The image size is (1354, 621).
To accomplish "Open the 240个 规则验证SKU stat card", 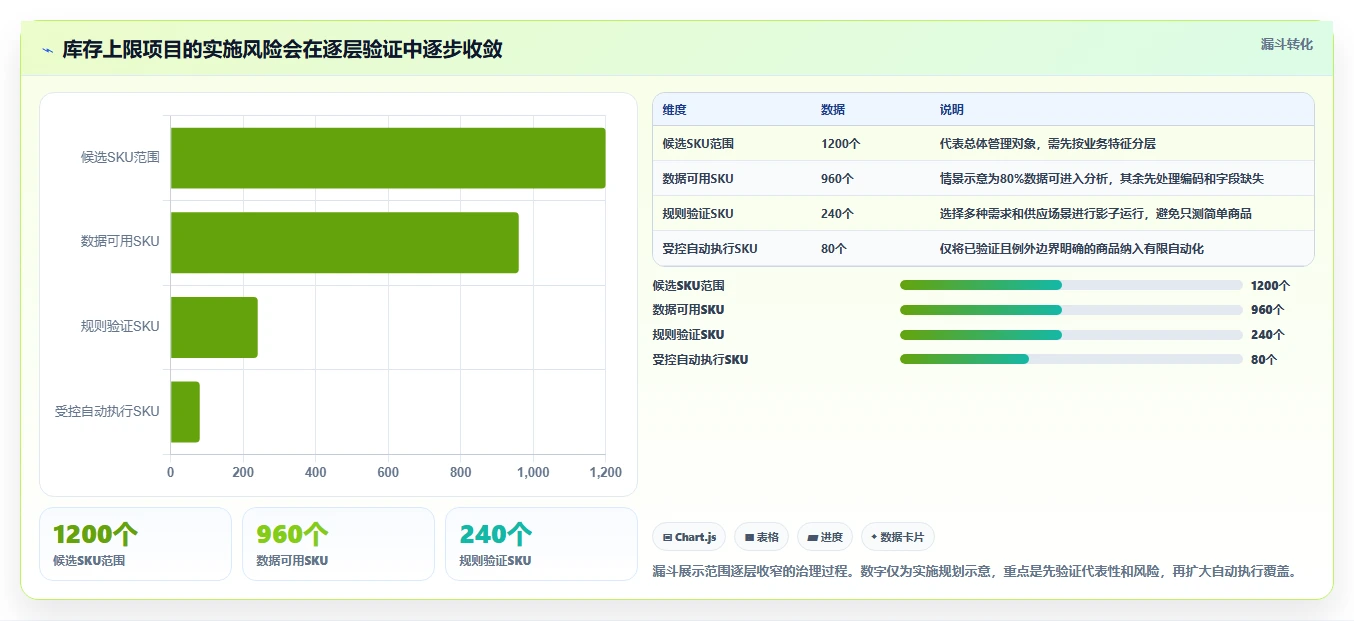I will point(541,544).
